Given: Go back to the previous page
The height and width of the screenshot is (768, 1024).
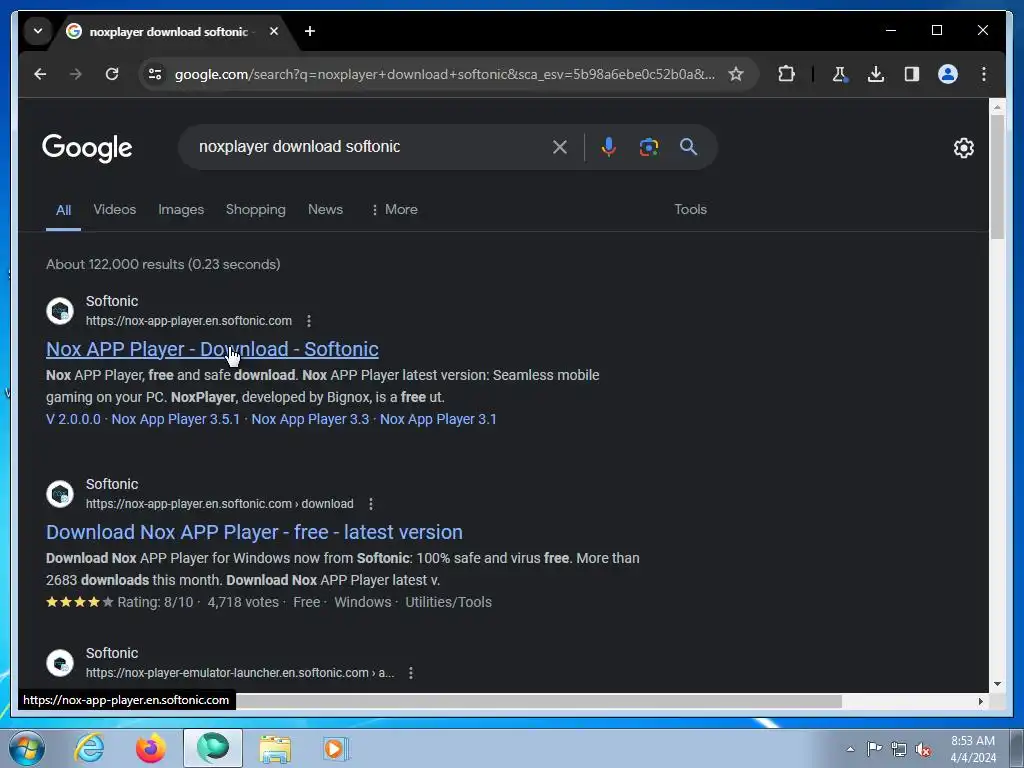Looking at the screenshot, I should (40, 74).
